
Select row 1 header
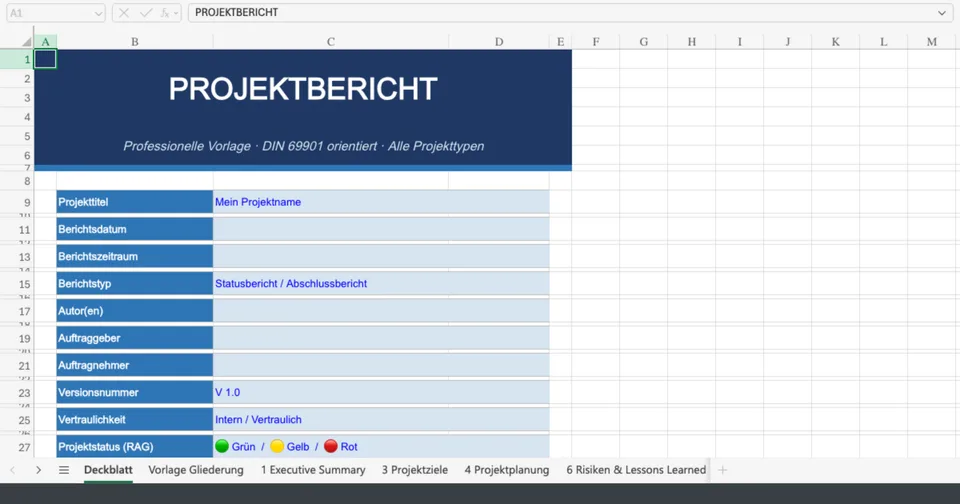(x=17, y=59)
